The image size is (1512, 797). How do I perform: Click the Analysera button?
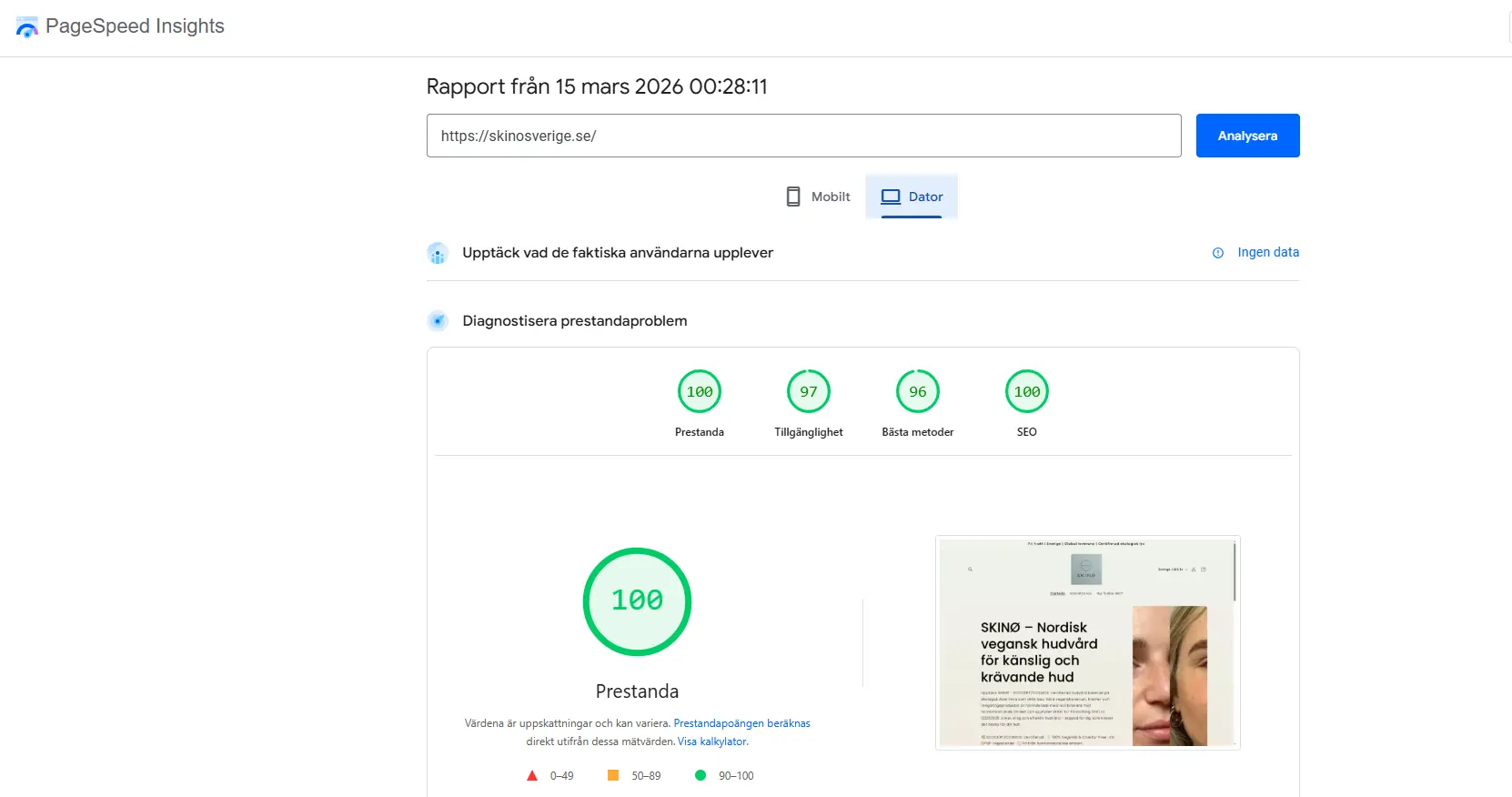pyautogui.click(x=1247, y=136)
